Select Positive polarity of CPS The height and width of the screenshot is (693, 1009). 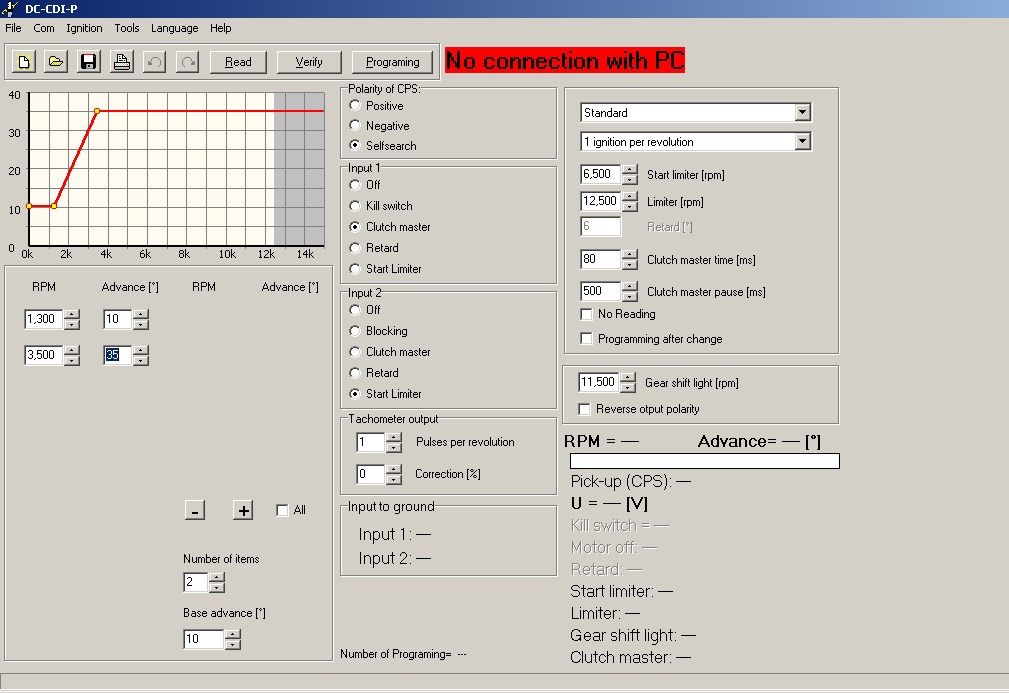pyautogui.click(x=355, y=105)
